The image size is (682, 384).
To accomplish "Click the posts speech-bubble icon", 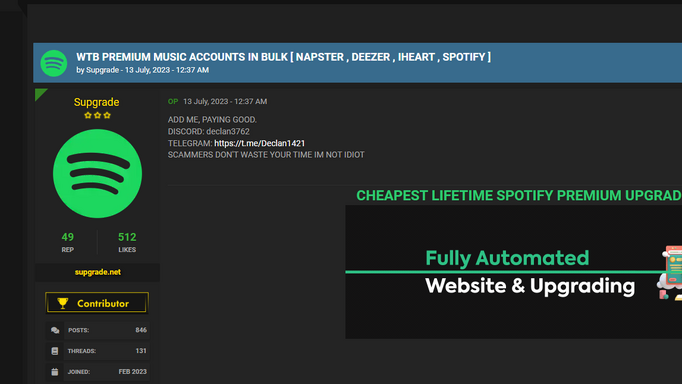I will (55, 330).
